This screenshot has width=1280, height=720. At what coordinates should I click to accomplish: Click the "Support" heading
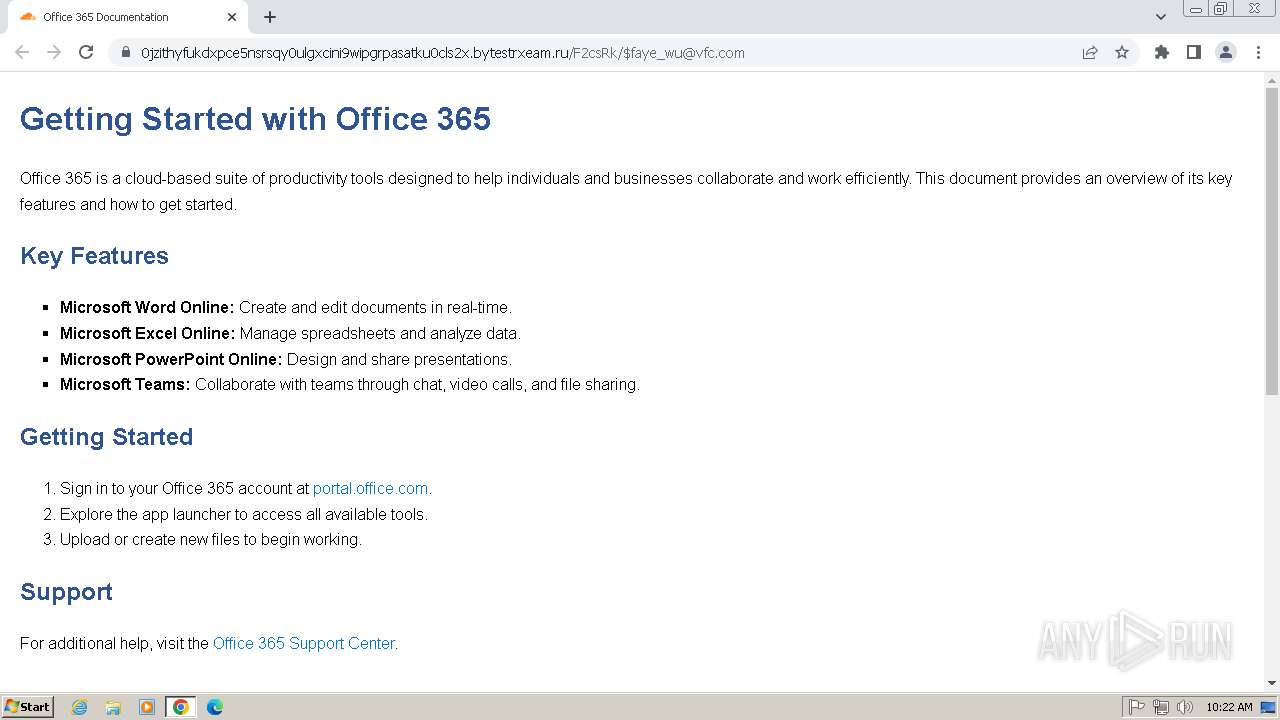tap(66, 592)
